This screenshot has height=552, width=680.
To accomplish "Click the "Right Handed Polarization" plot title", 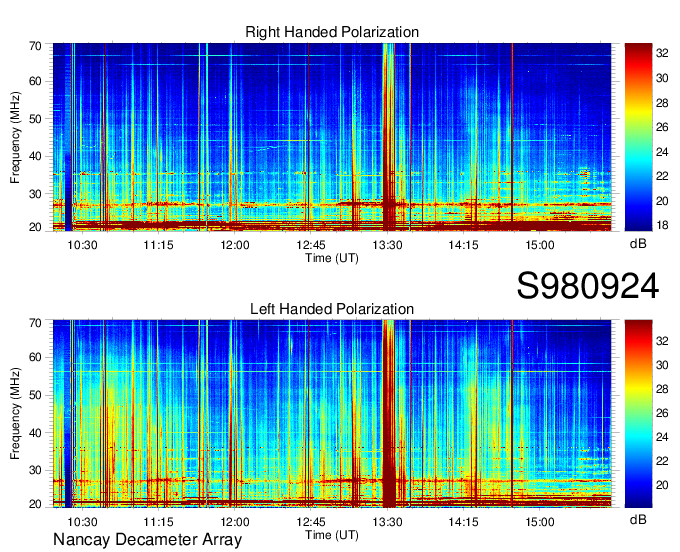I will click(x=332, y=32).
